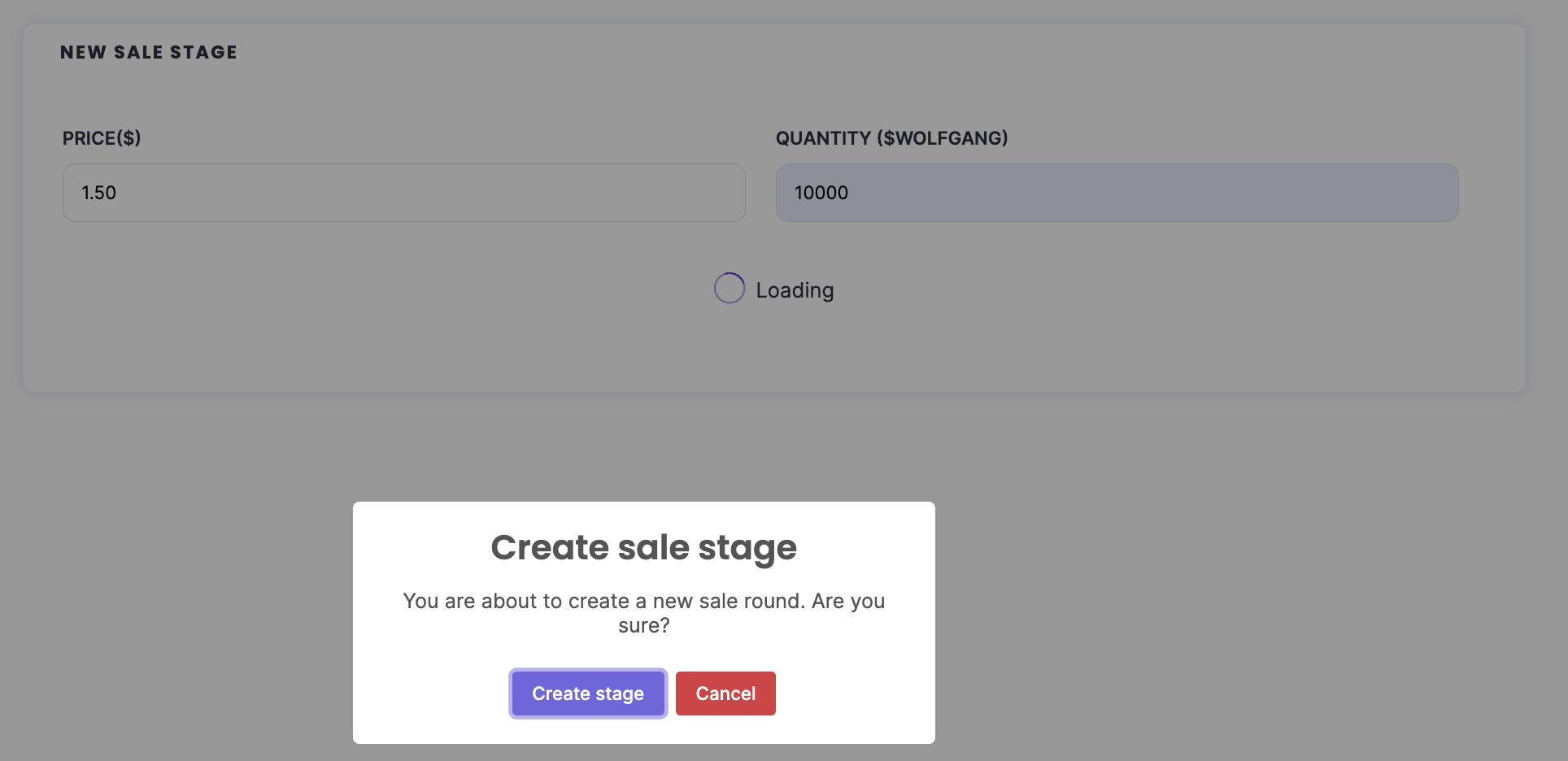This screenshot has width=1568, height=761.
Task: Click the NEW SALE STAGE heading
Action: point(149,52)
